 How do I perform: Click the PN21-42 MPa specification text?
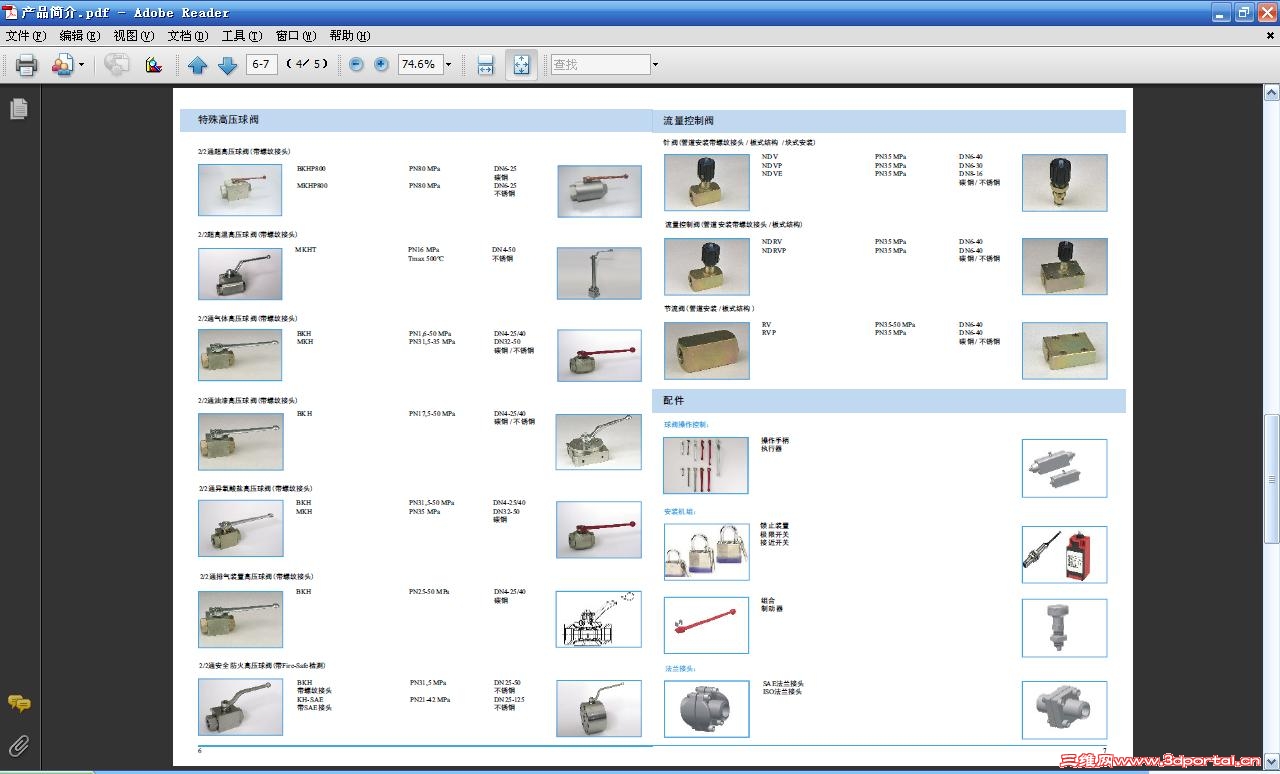pyautogui.click(x=430, y=699)
